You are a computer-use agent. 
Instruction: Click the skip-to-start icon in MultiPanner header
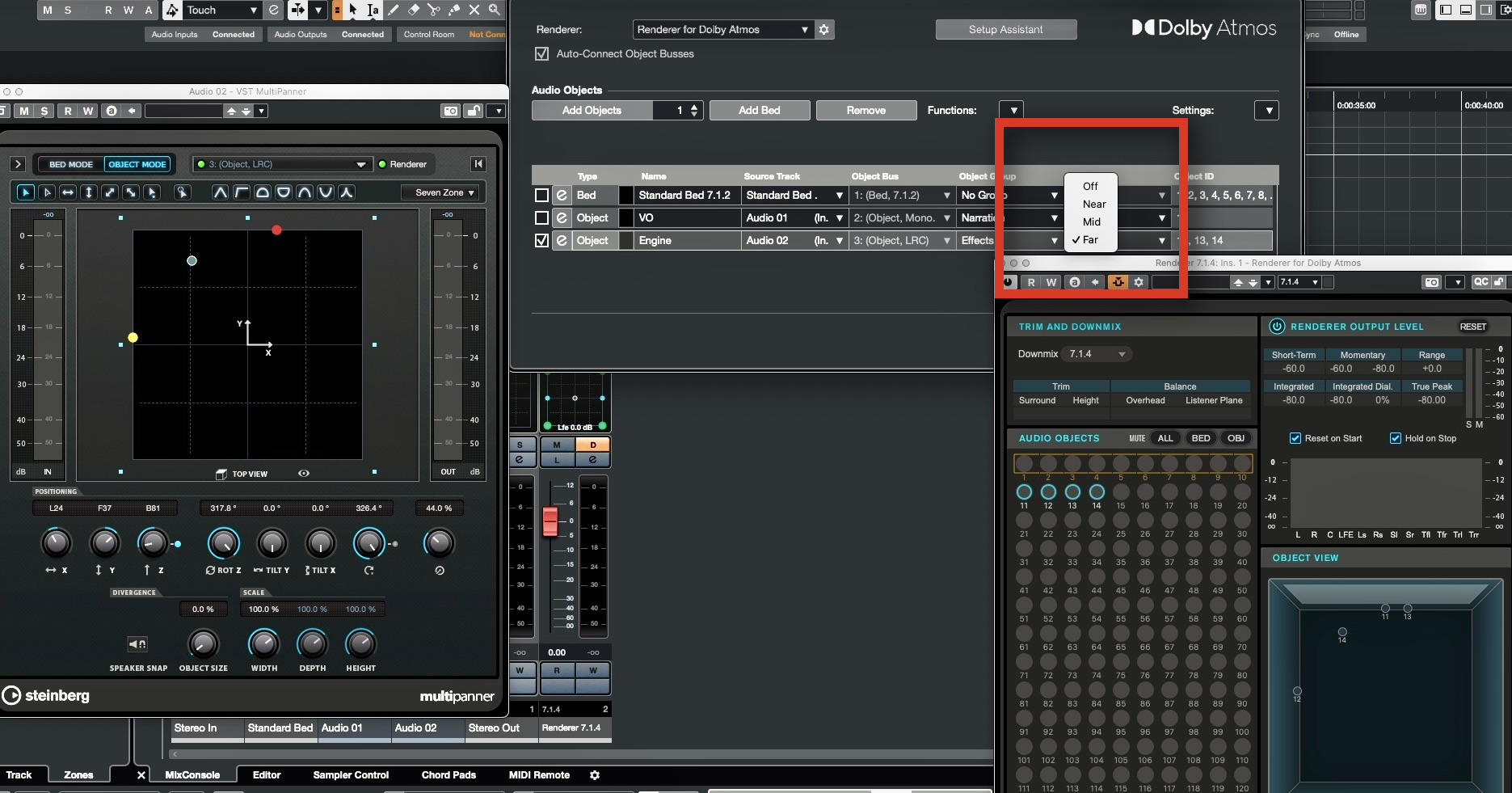pos(478,164)
